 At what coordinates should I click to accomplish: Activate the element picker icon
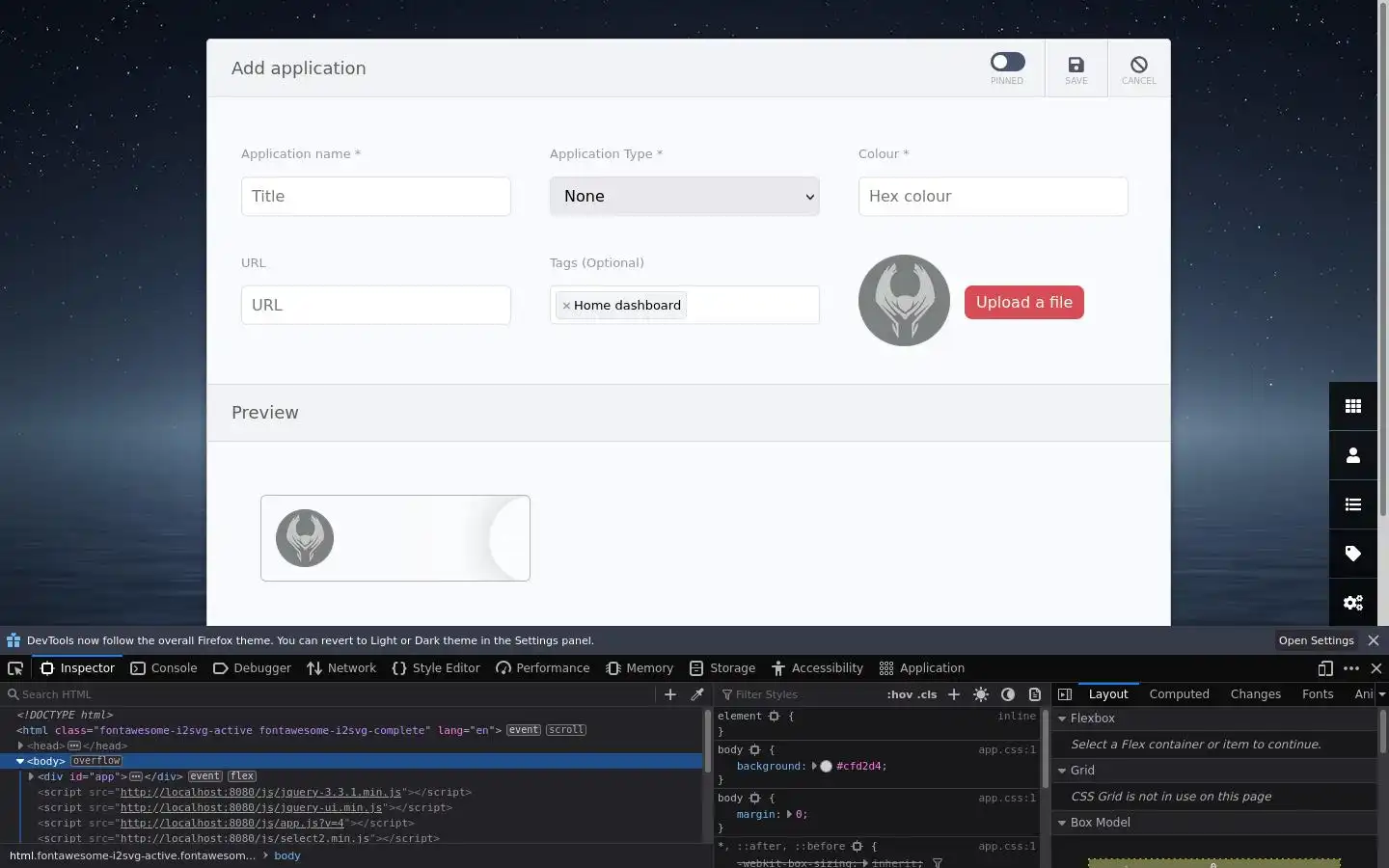[15, 668]
